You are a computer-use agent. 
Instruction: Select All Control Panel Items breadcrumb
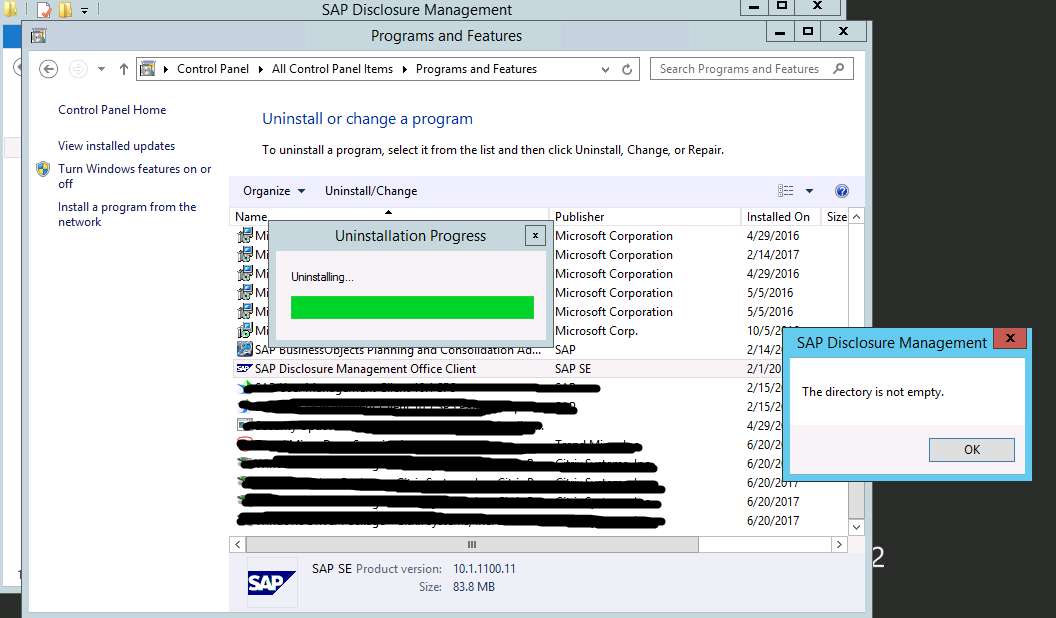pos(332,69)
